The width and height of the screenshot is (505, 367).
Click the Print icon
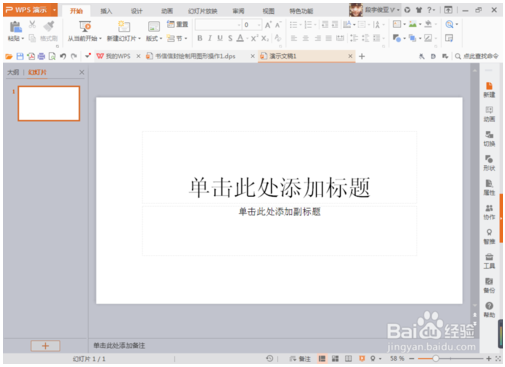coord(41,56)
